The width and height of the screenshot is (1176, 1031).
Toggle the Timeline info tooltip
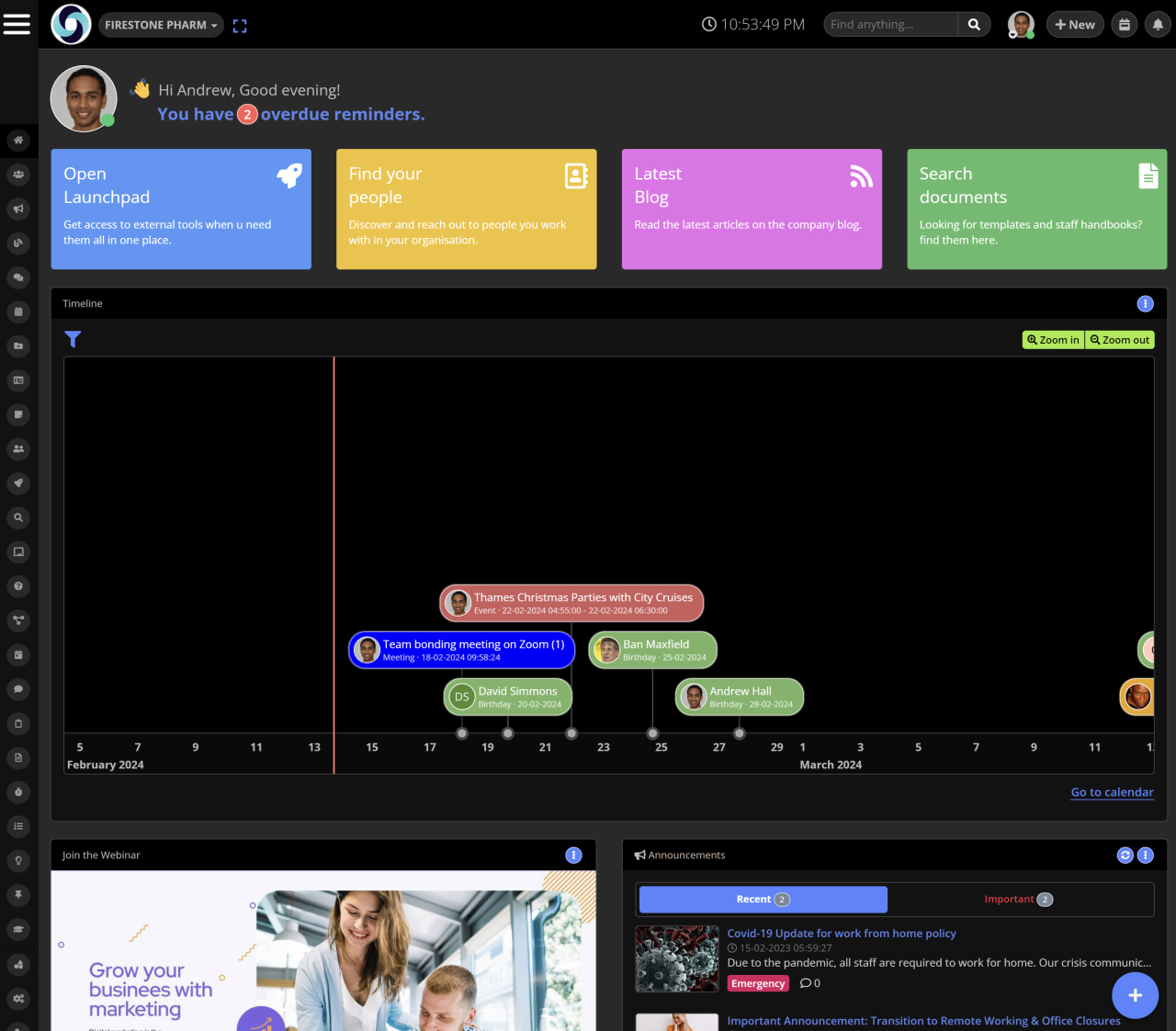coord(1145,303)
